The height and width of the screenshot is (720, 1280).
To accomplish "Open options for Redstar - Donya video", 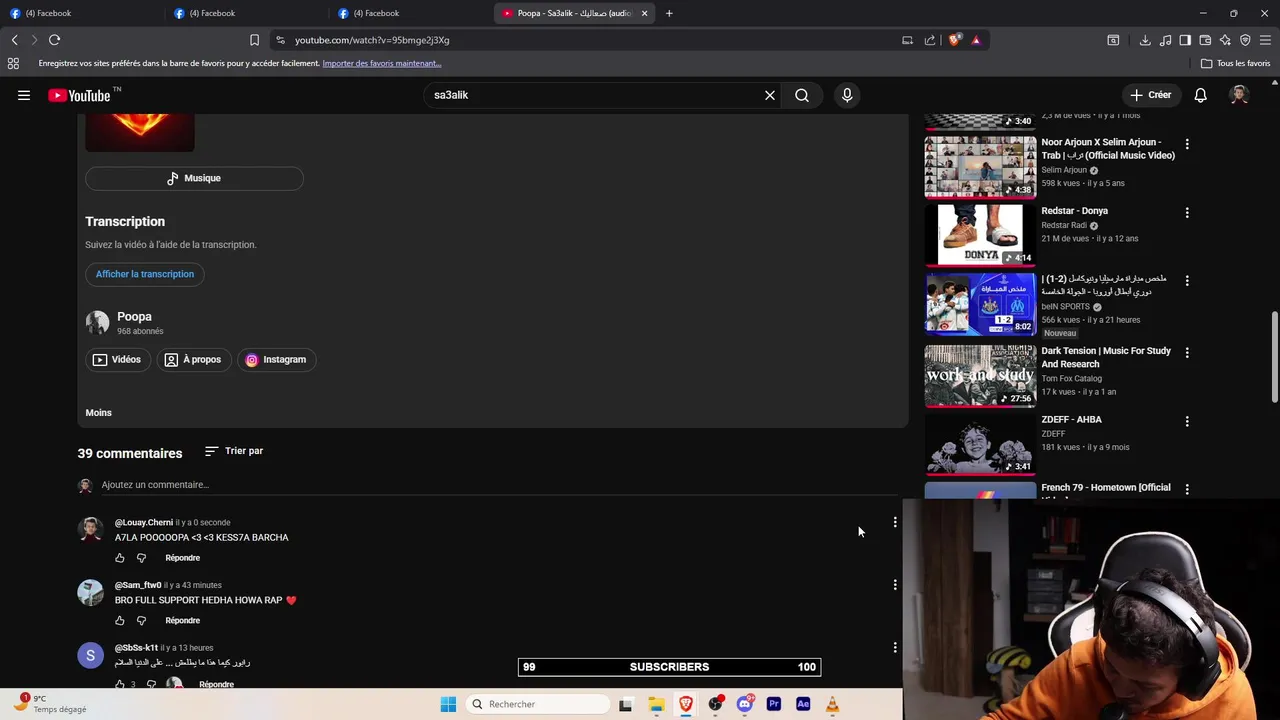I will [1187, 213].
